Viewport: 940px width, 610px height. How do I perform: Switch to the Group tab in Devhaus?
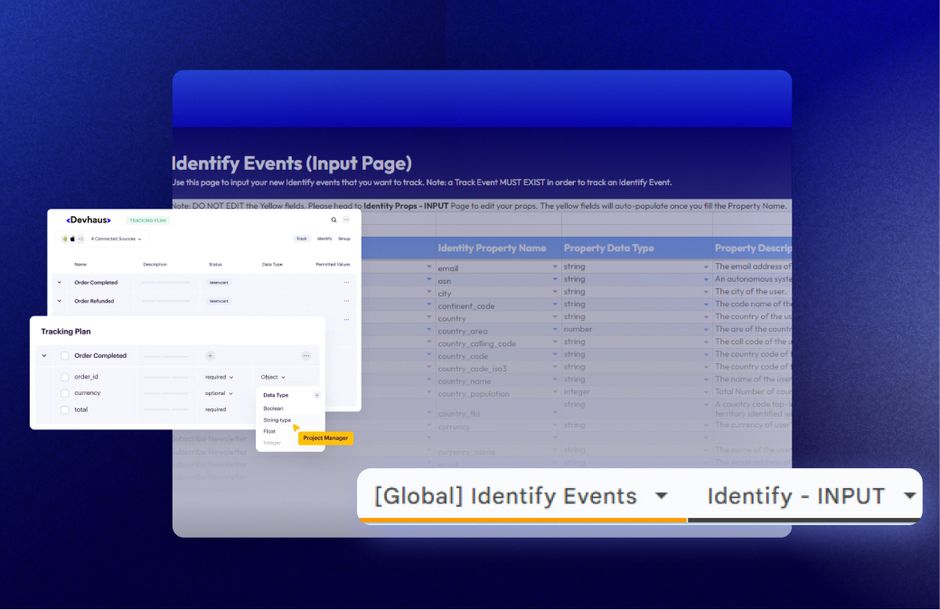point(344,238)
